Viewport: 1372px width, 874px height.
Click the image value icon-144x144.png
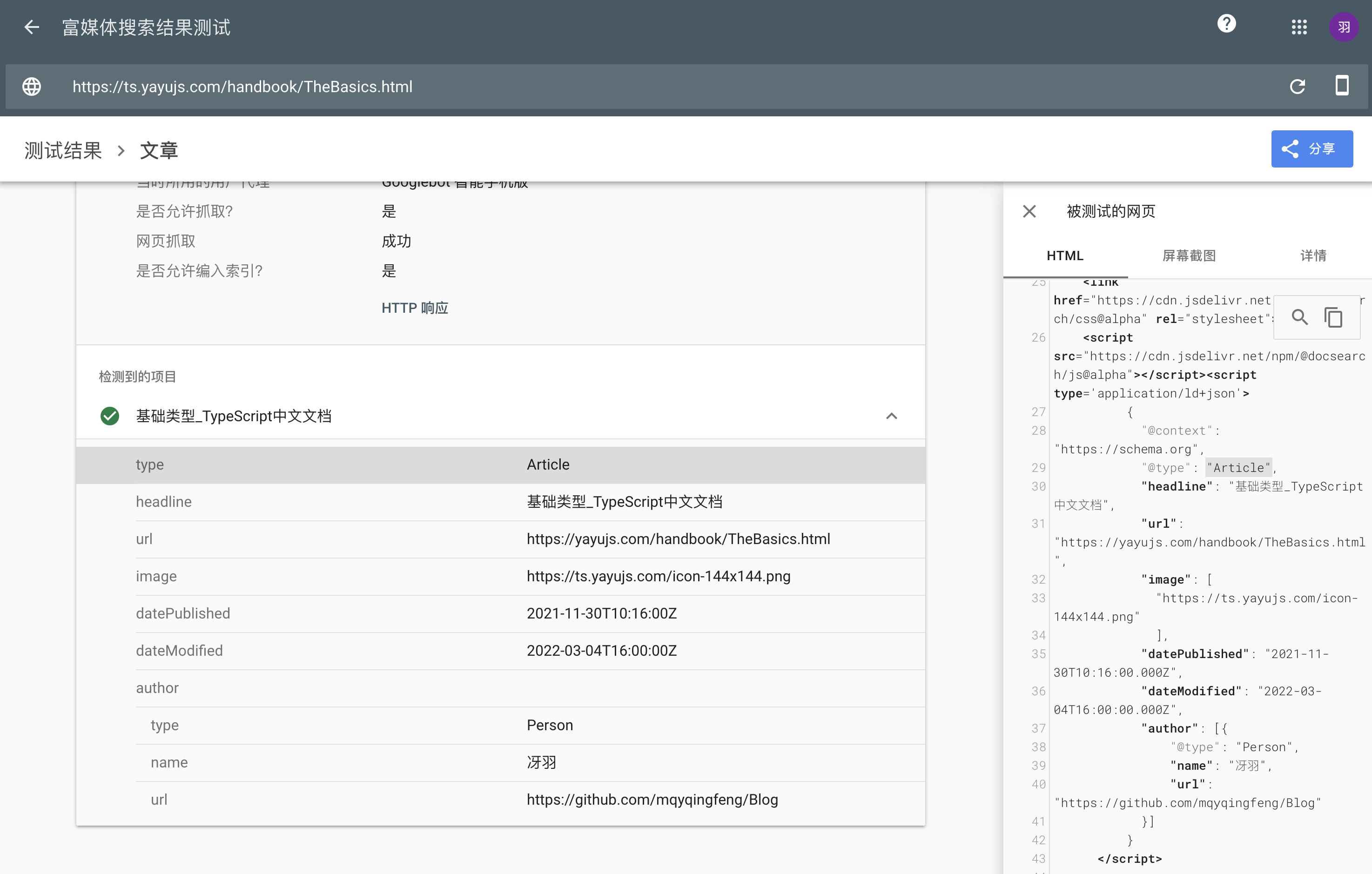point(658,576)
